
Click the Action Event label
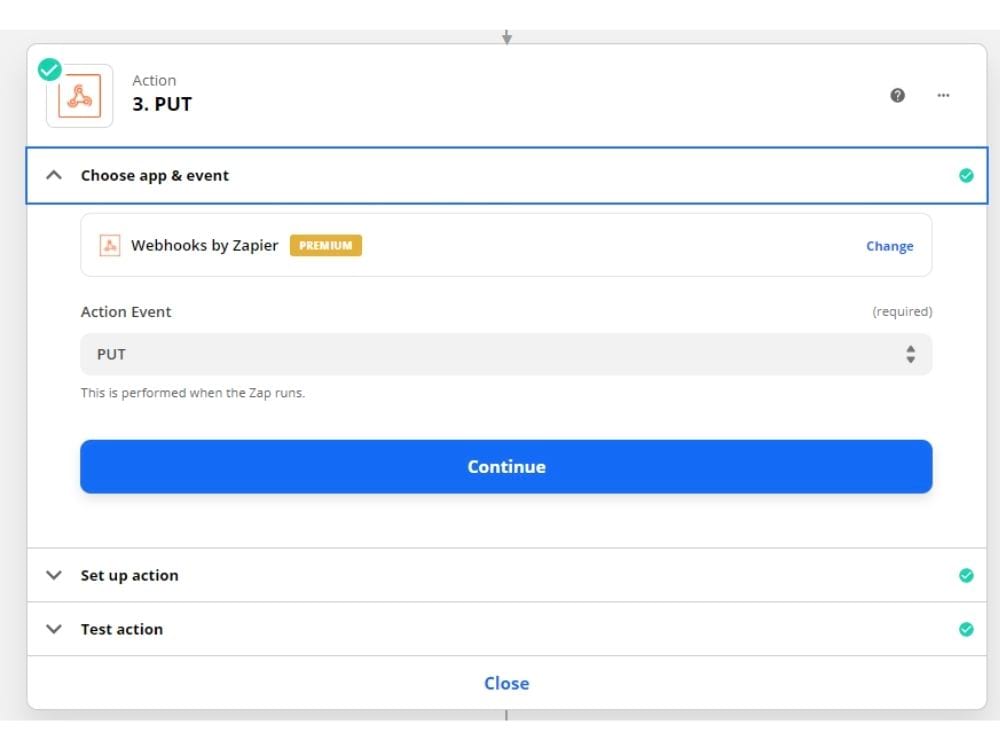click(x=126, y=312)
